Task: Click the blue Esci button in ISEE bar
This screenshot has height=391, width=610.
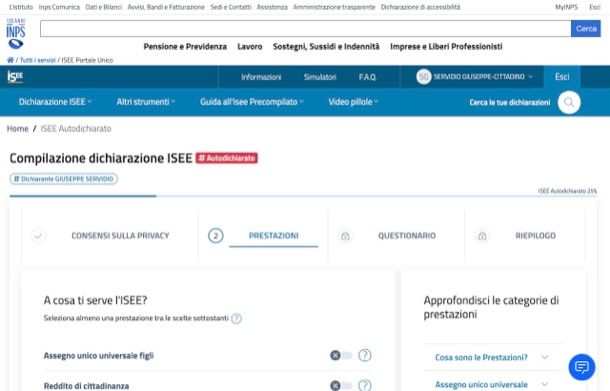Action: tap(562, 77)
